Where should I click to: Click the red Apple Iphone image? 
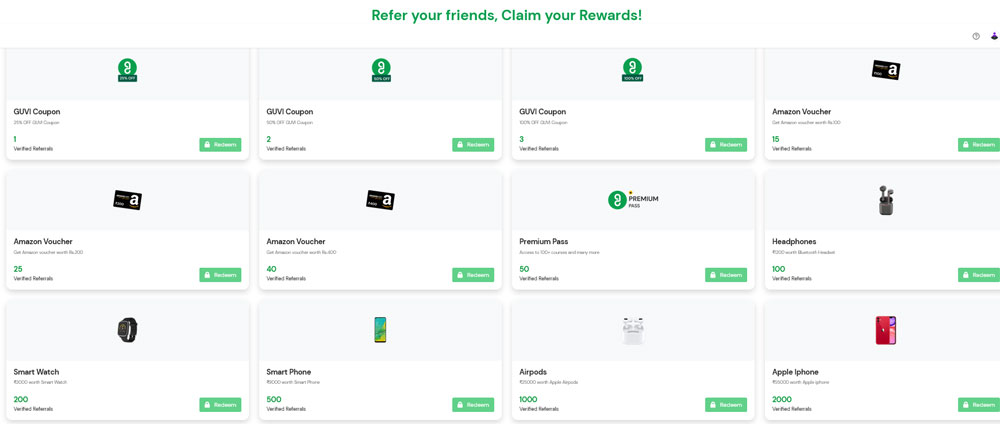pyautogui.click(x=886, y=330)
